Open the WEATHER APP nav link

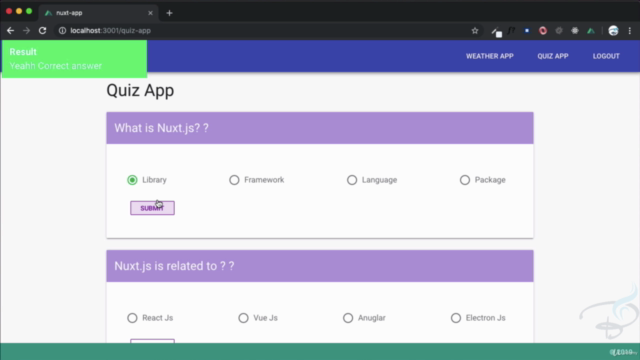tap(489, 56)
